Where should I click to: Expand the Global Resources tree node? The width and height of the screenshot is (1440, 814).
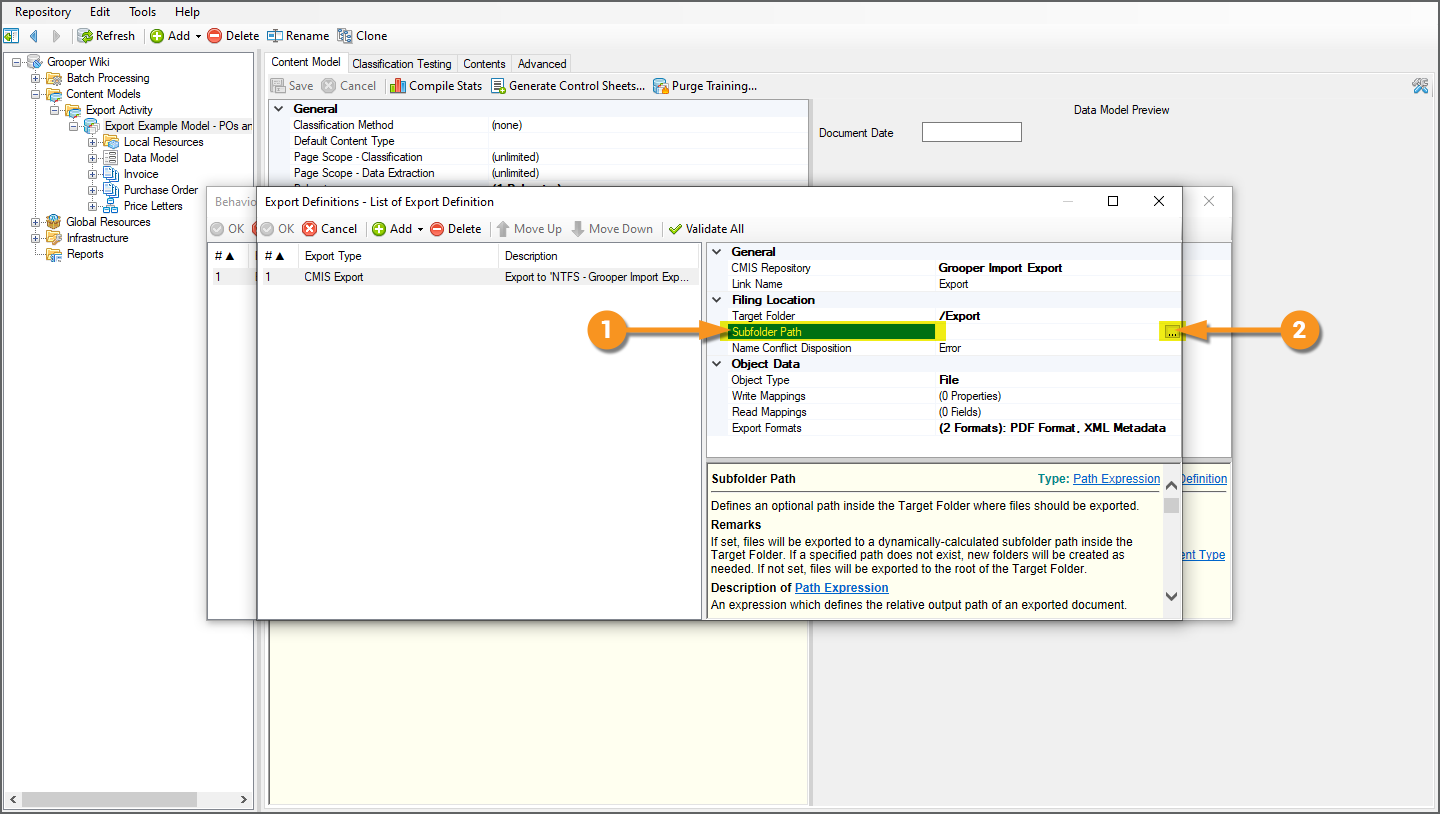coord(36,222)
